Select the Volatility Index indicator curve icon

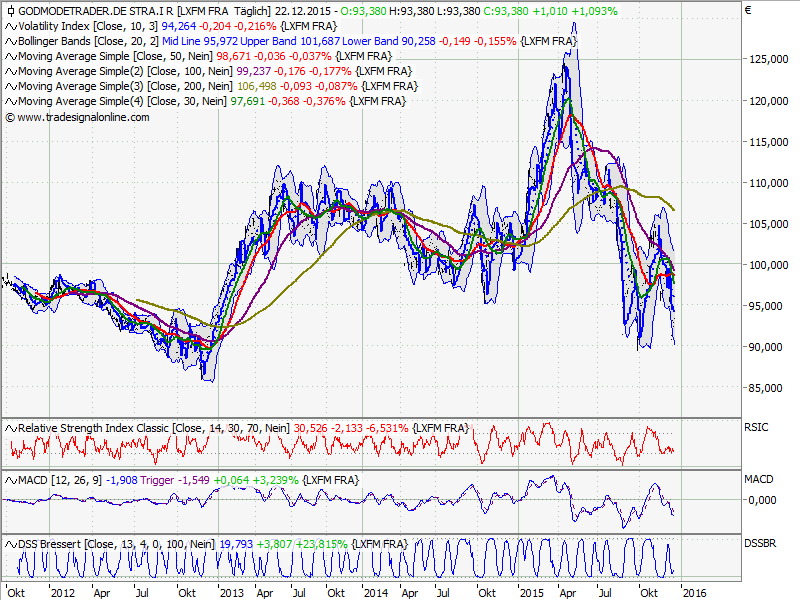pos(10,27)
